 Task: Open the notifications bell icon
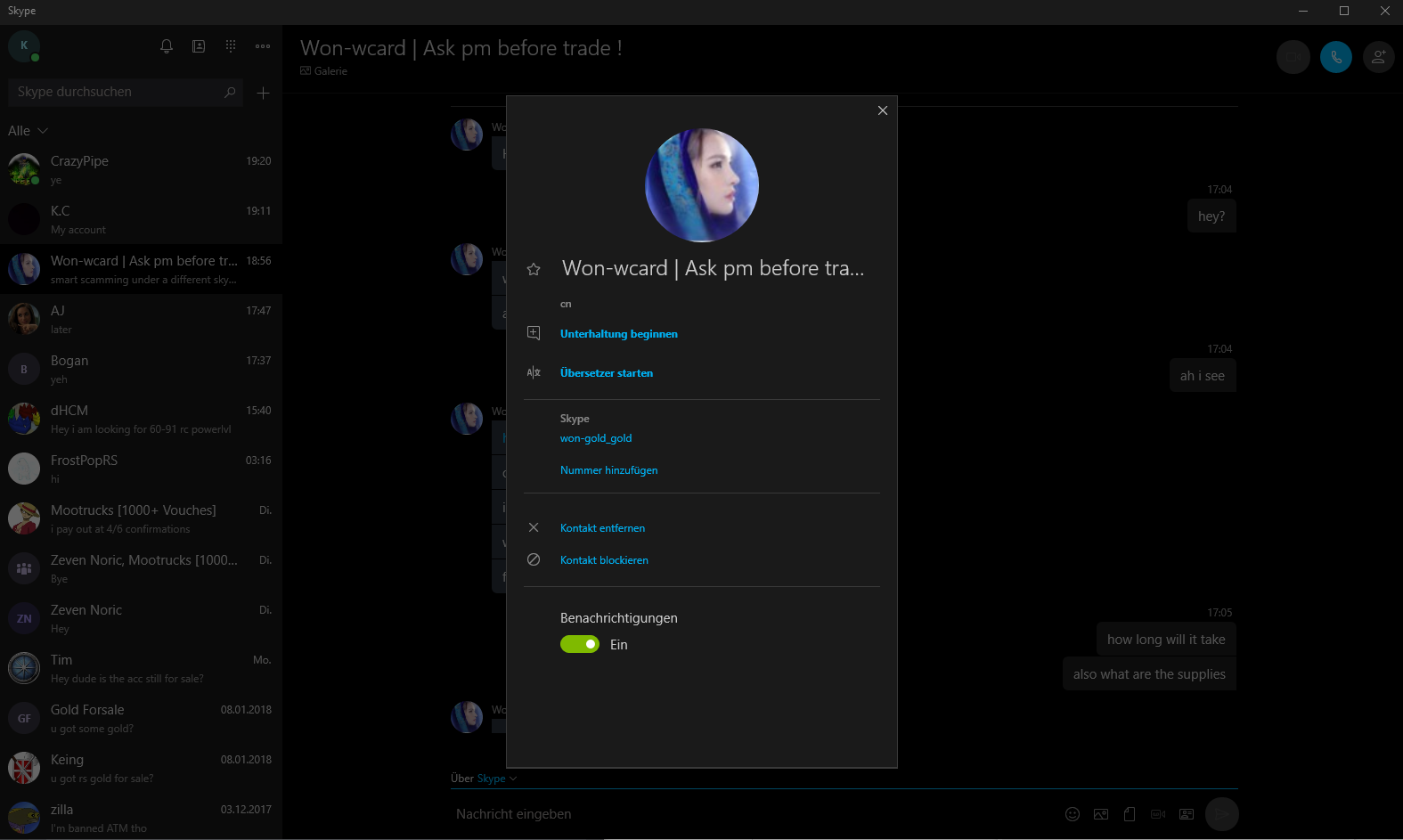[167, 46]
